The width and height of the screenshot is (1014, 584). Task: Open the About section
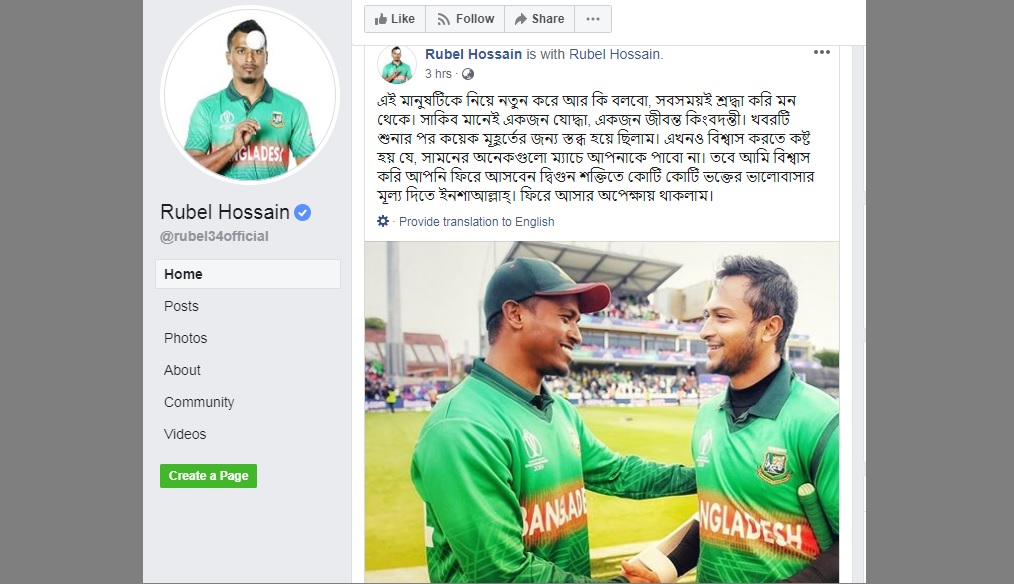(182, 371)
